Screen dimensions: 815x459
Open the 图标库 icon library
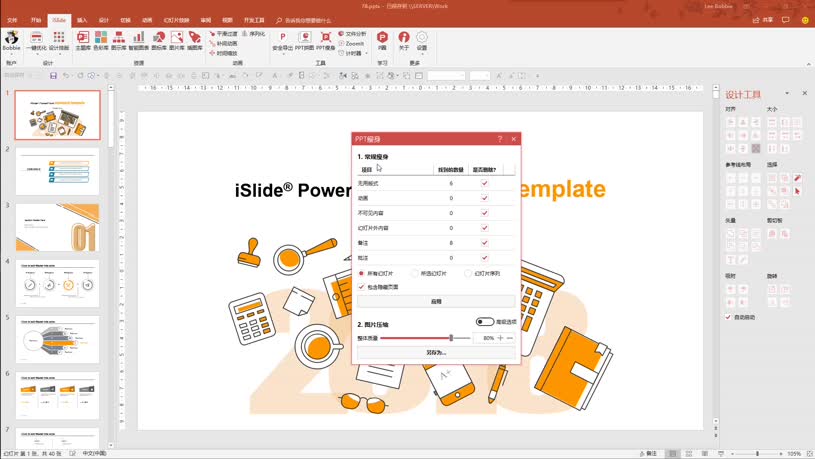[x=159, y=41]
